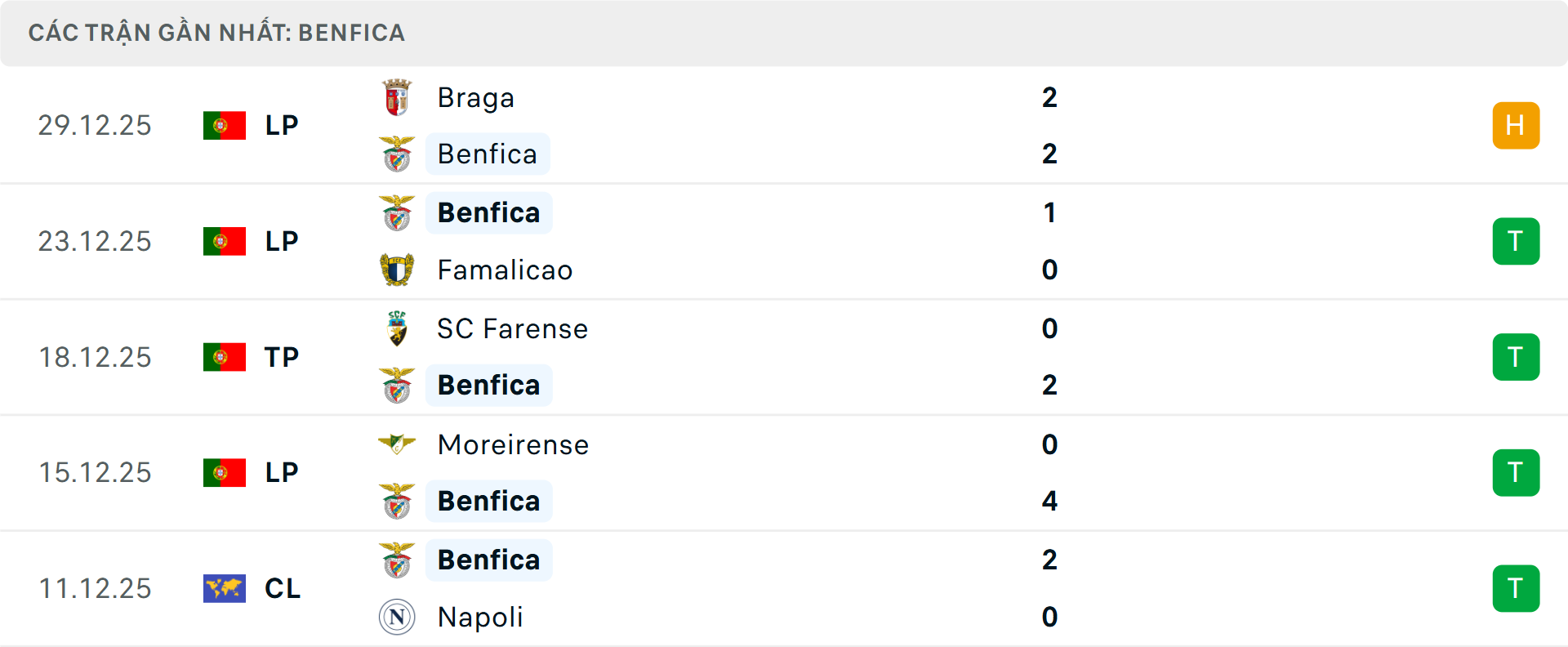Image resolution: width=1568 pixels, height=647 pixels.
Task: Click the Moreirense club crest
Action: click(397, 444)
